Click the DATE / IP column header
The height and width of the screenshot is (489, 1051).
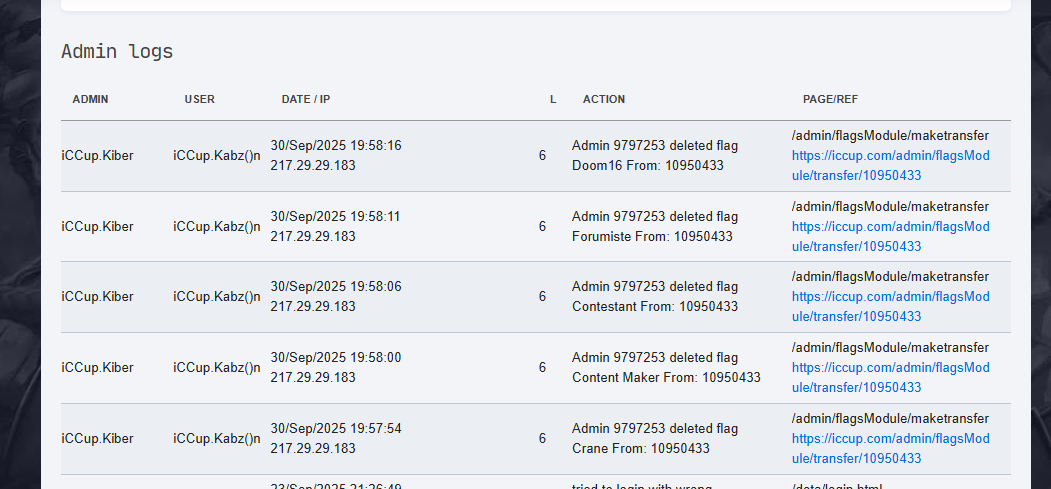(306, 99)
